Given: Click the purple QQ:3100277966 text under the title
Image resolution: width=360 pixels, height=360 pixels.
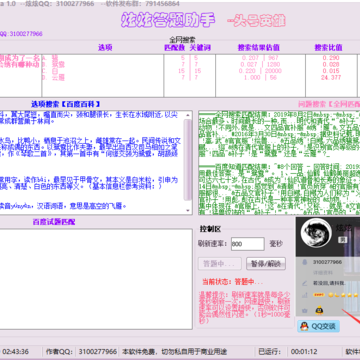Looking at the screenshot, I should pos(21,34).
